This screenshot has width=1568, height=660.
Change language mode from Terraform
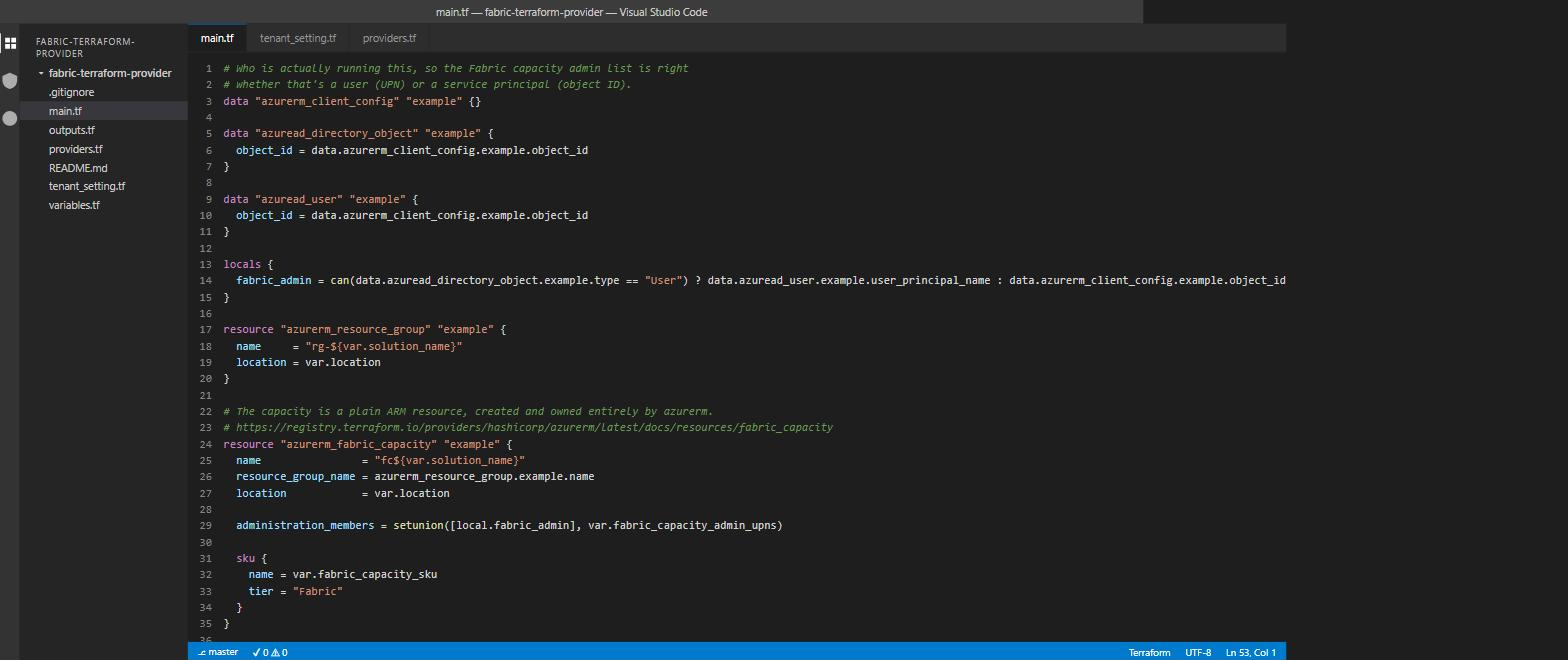point(1149,652)
